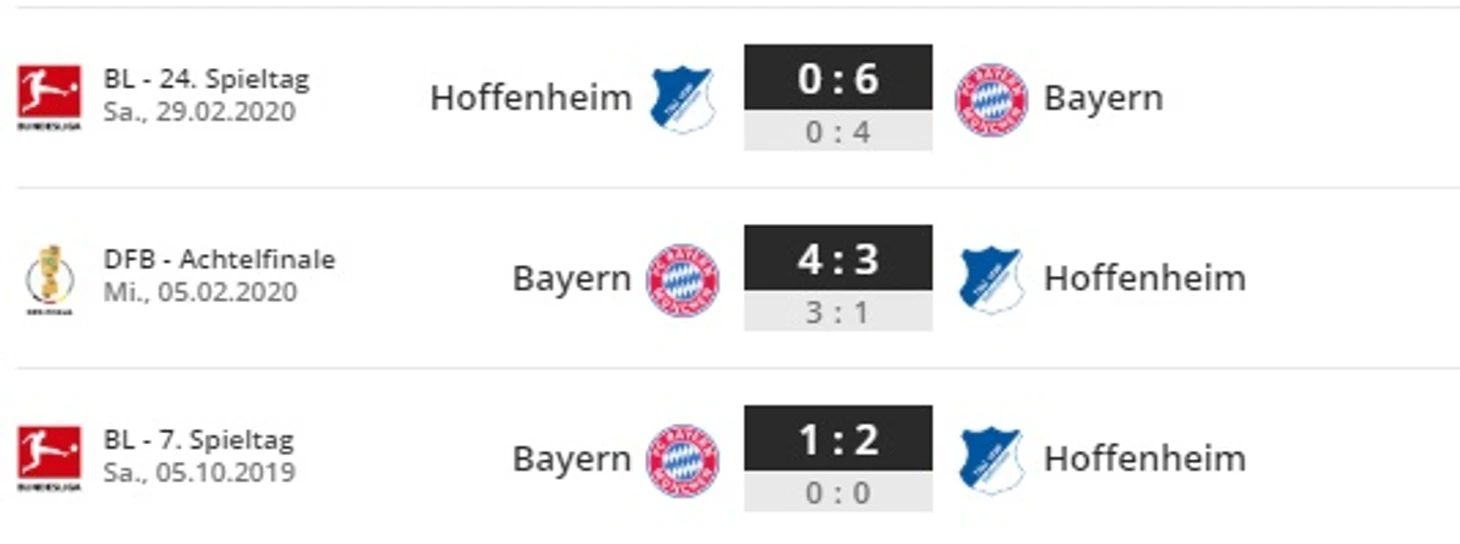Open the 1:2 final score box
This screenshot has width=1460, height=544.
coord(838,438)
